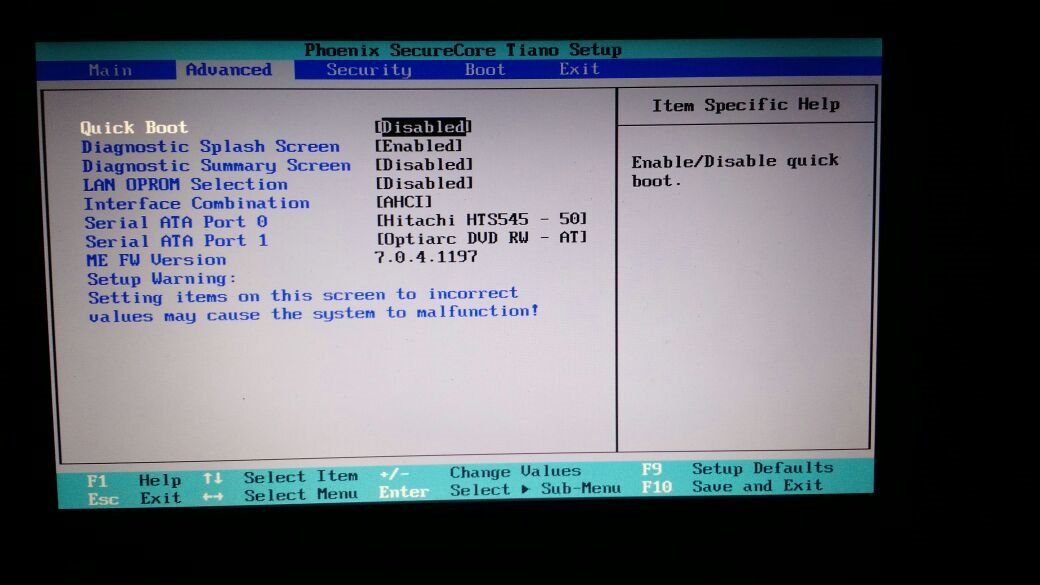This screenshot has height=585, width=1040.
Task: Toggle LAN OPROM Selection Disabled value
Action: [x=424, y=182]
